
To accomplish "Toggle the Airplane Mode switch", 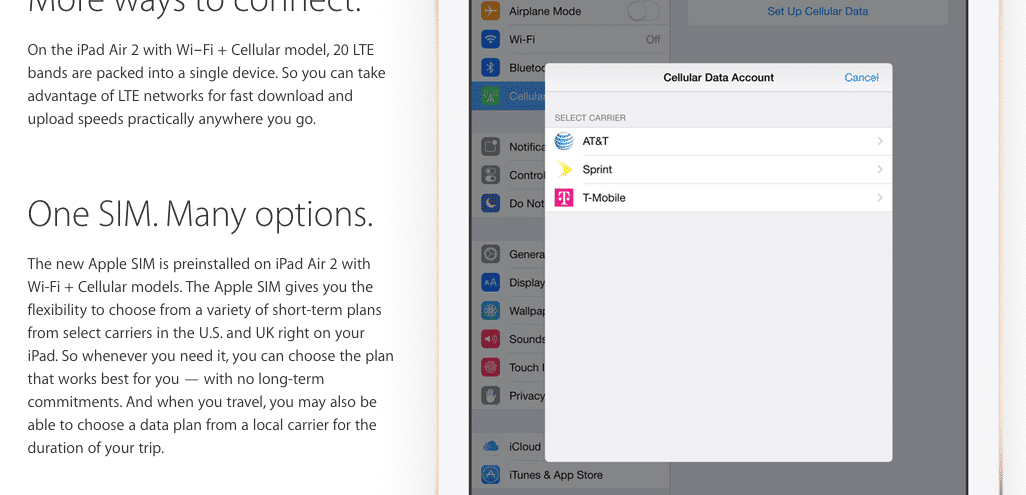I will [644, 11].
